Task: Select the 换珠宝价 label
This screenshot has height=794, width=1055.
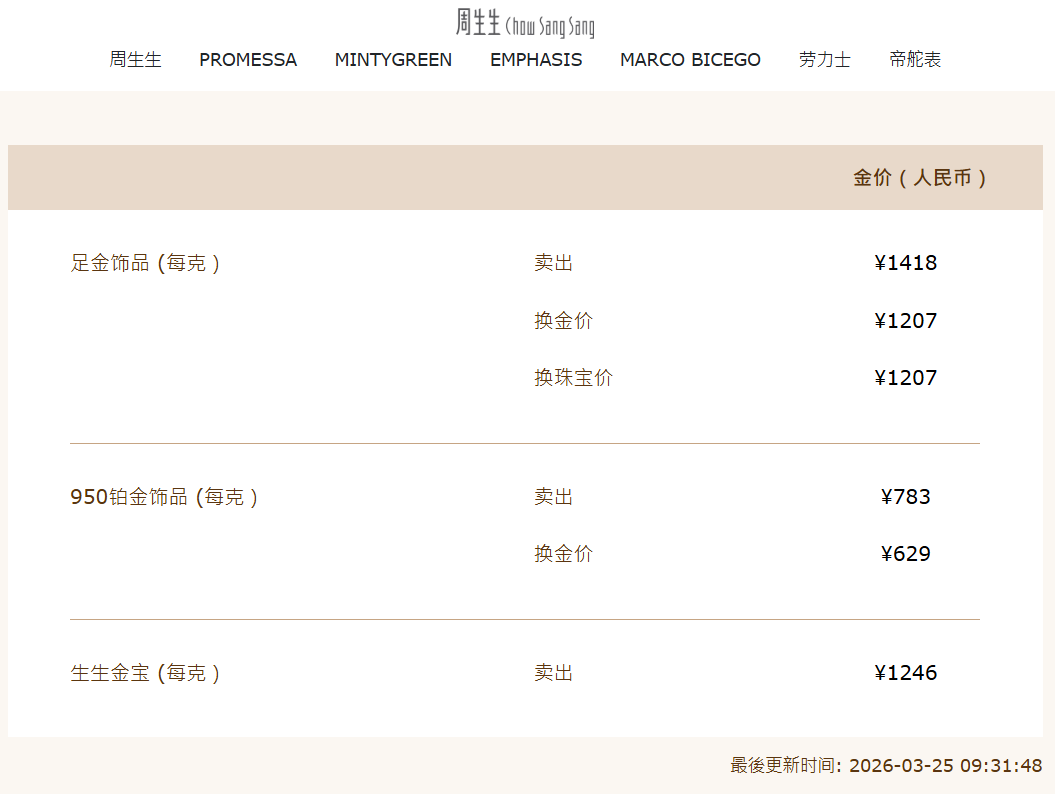Action: click(573, 378)
